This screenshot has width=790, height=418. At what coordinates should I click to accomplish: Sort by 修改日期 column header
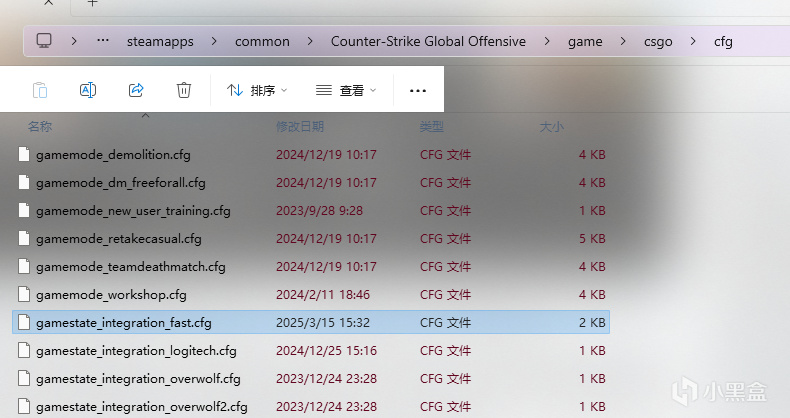[300, 126]
